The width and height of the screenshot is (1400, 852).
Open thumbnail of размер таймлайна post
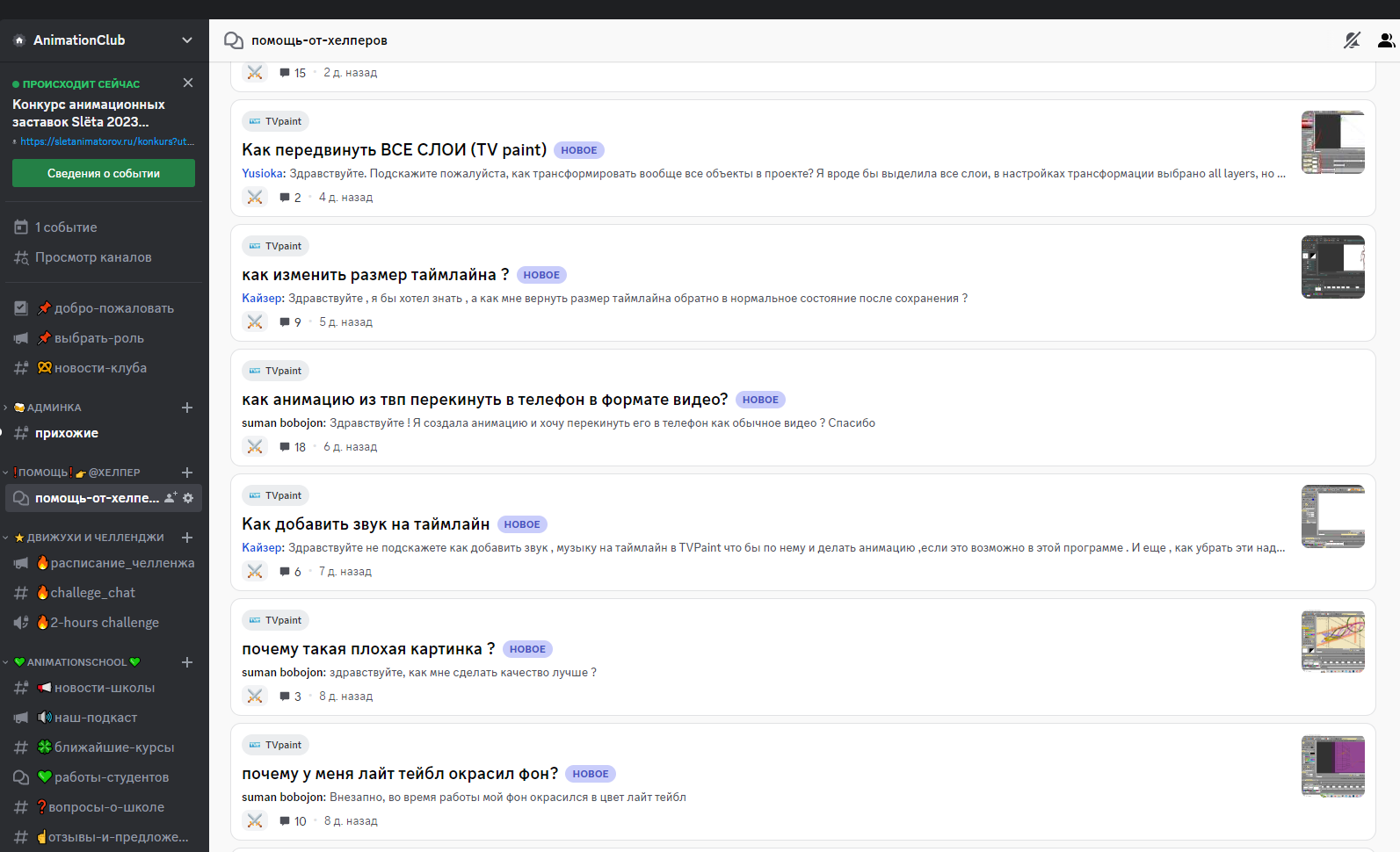coord(1333,267)
